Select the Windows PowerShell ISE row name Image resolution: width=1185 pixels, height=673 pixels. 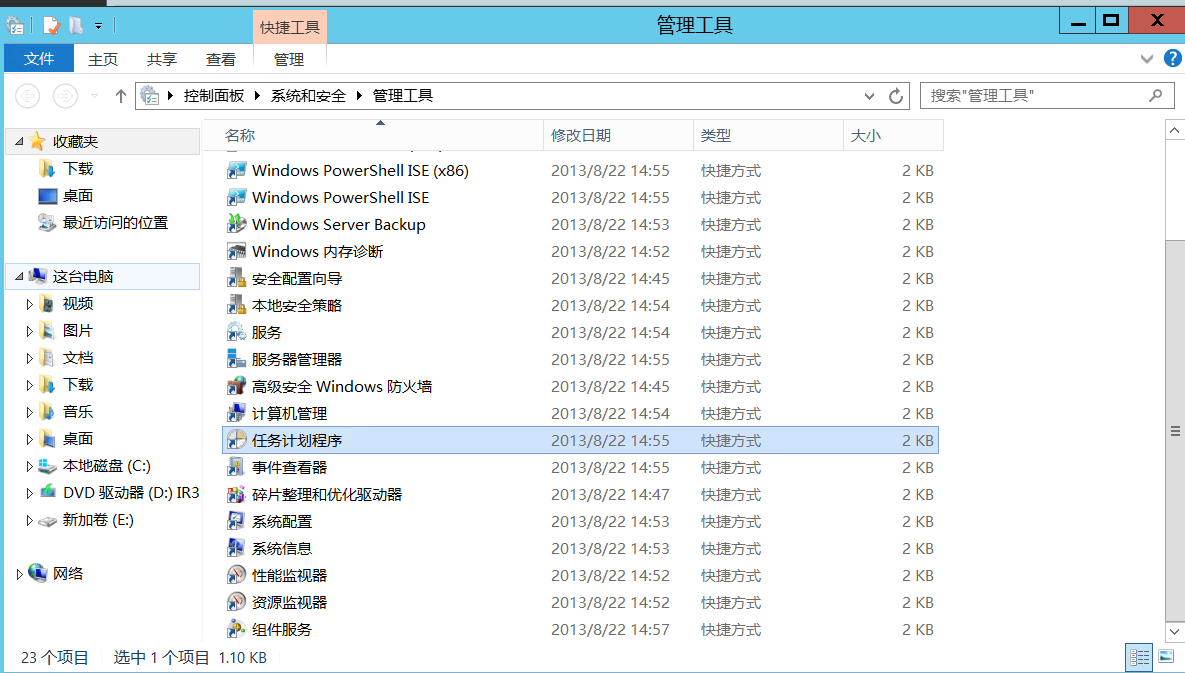point(340,198)
